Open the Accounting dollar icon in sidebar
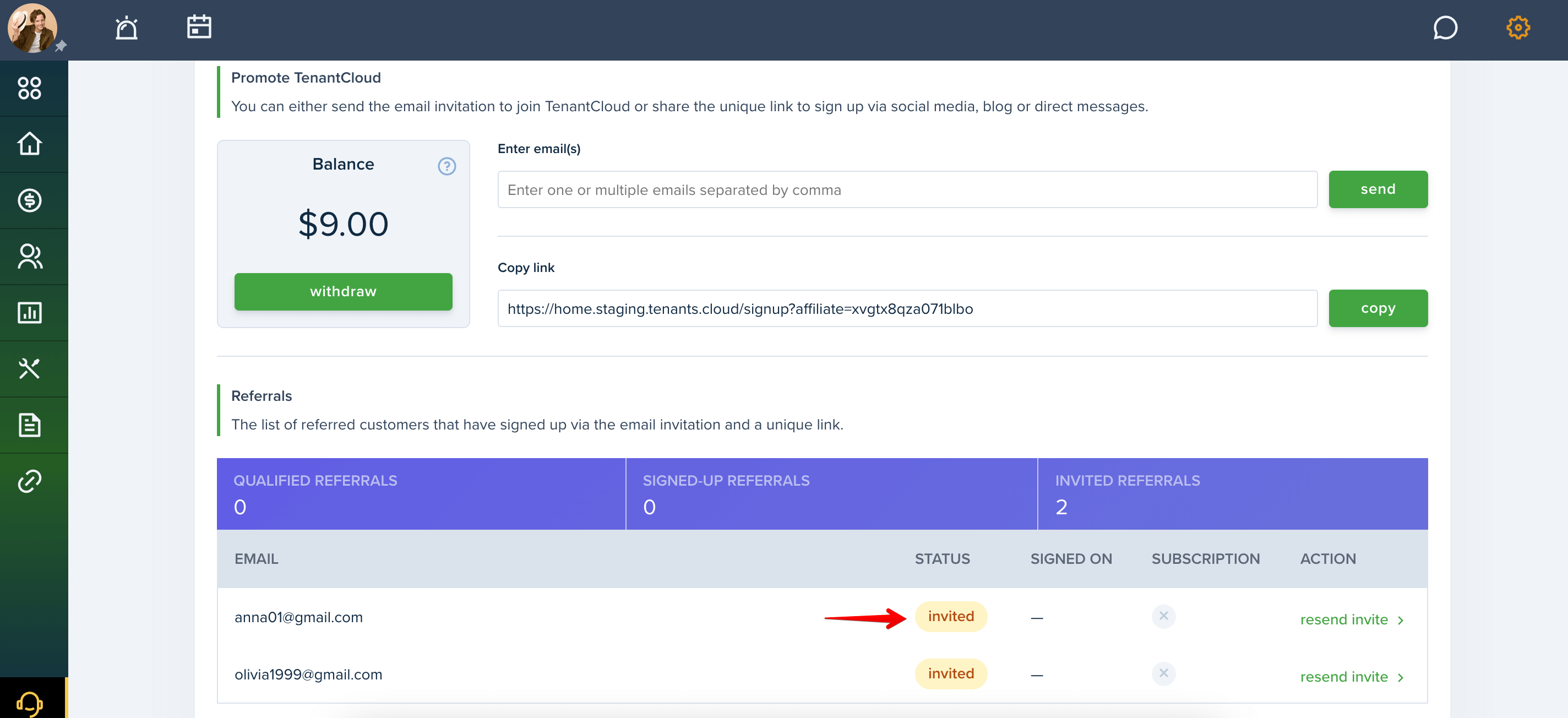 click(x=29, y=200)
